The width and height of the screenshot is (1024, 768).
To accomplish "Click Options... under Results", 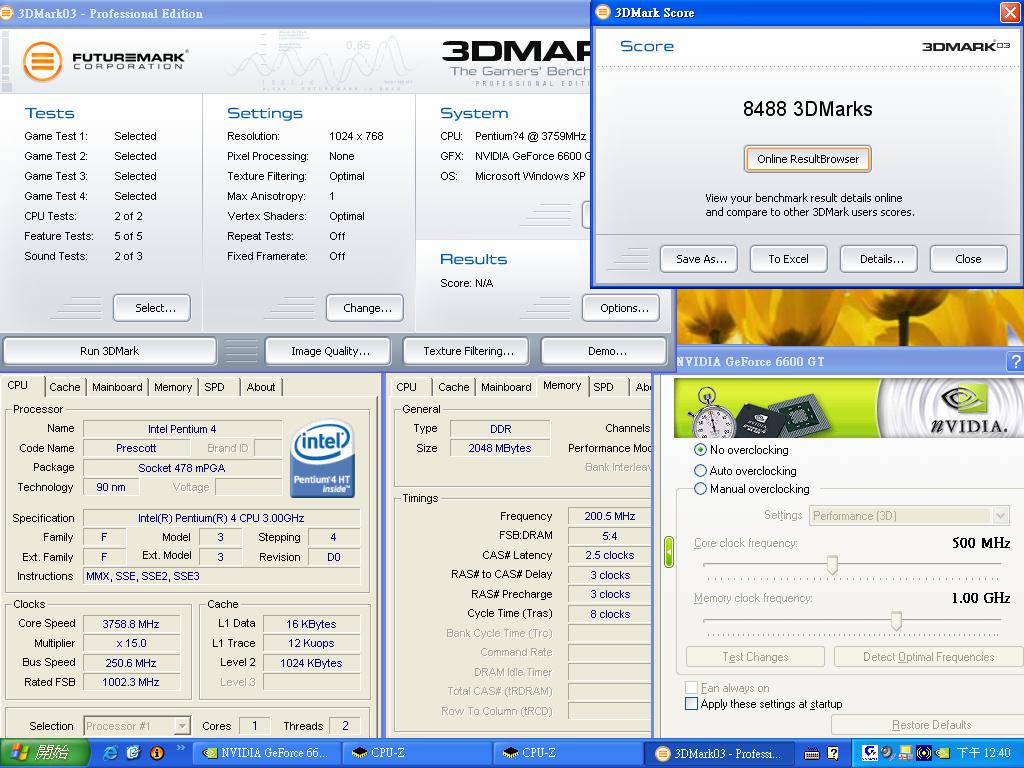I will point(622,308).
